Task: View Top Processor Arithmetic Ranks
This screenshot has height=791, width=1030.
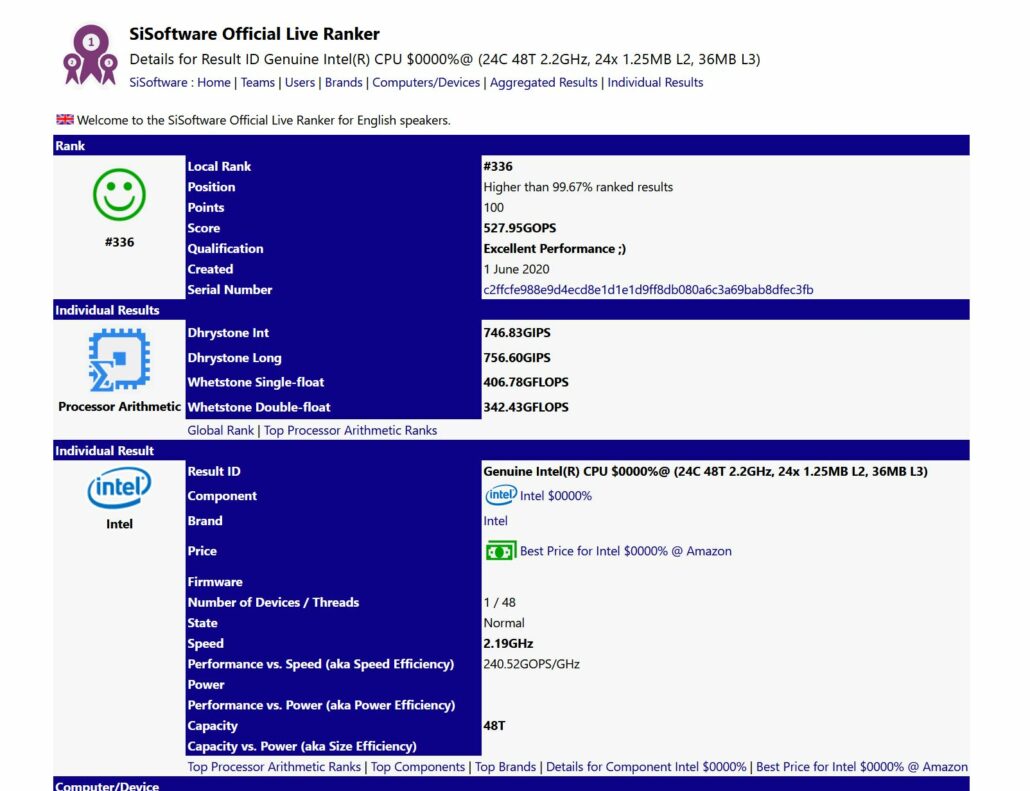Action: coord(349,430)
